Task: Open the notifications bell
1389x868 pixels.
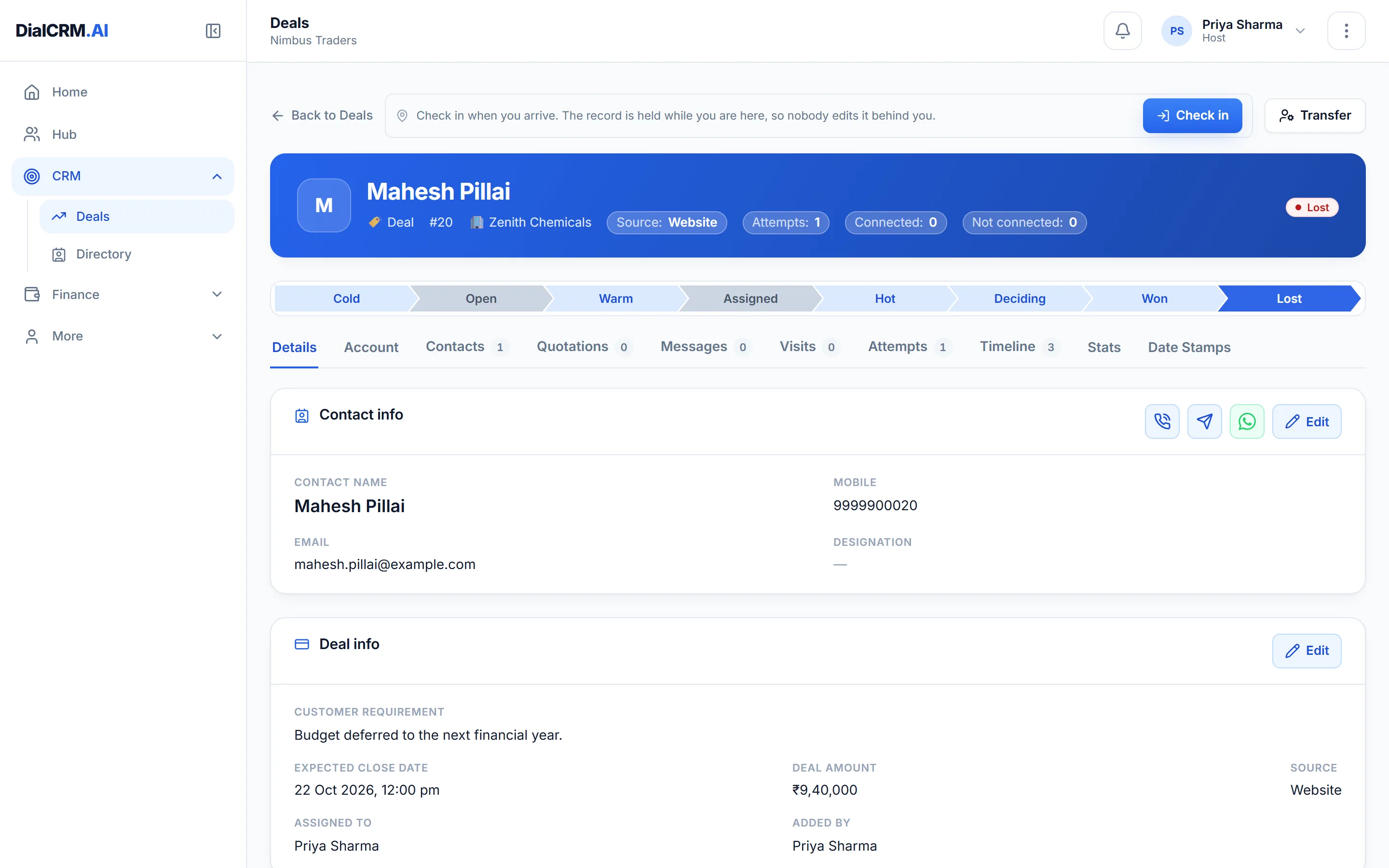Action: pyautogui.click(x=1122, y=30)
